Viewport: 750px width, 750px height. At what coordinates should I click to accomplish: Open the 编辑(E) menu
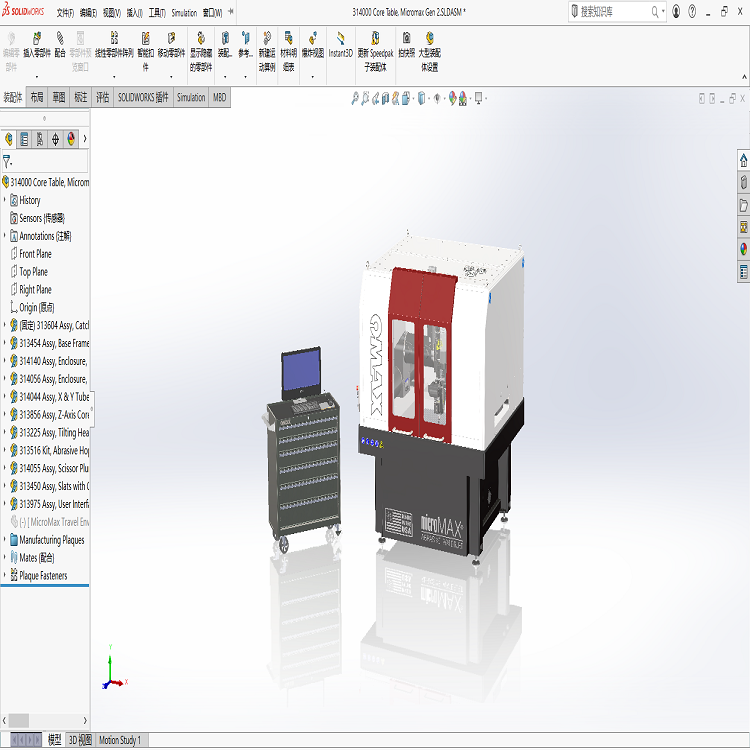[x=88, y=13]
